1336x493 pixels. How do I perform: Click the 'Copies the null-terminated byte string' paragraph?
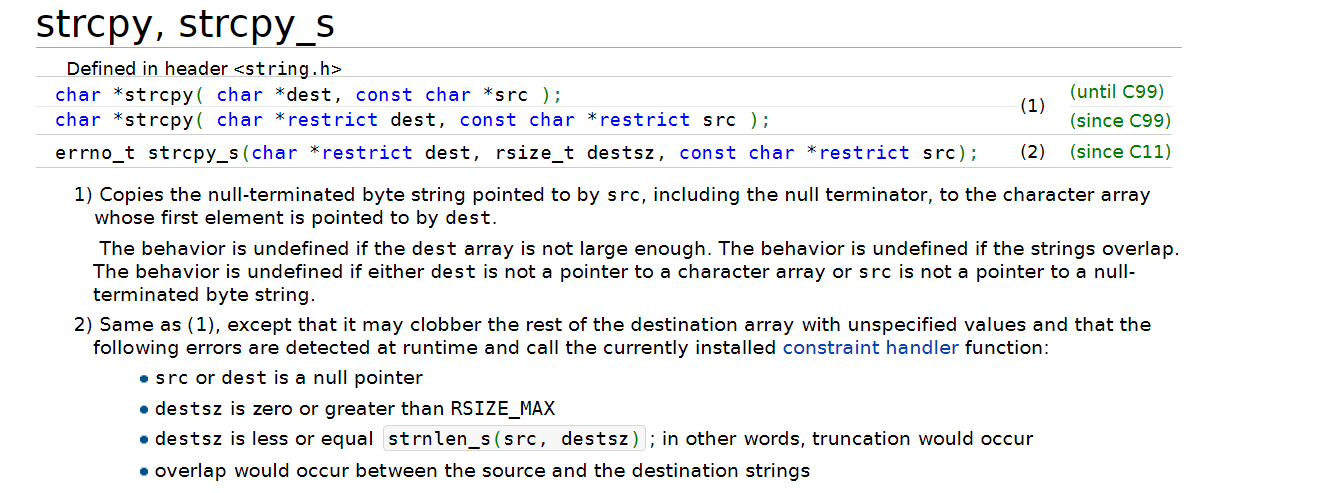[x=612, y=206]
